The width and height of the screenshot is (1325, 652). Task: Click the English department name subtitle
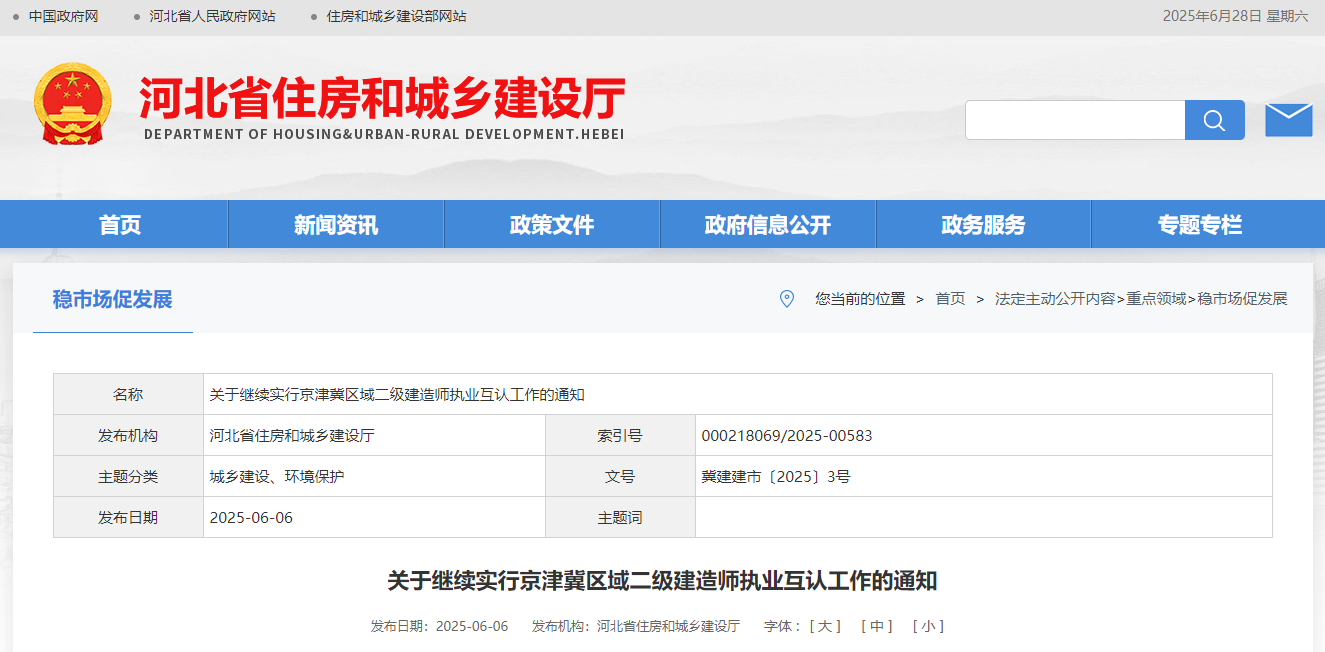click(x=384, y=134)
